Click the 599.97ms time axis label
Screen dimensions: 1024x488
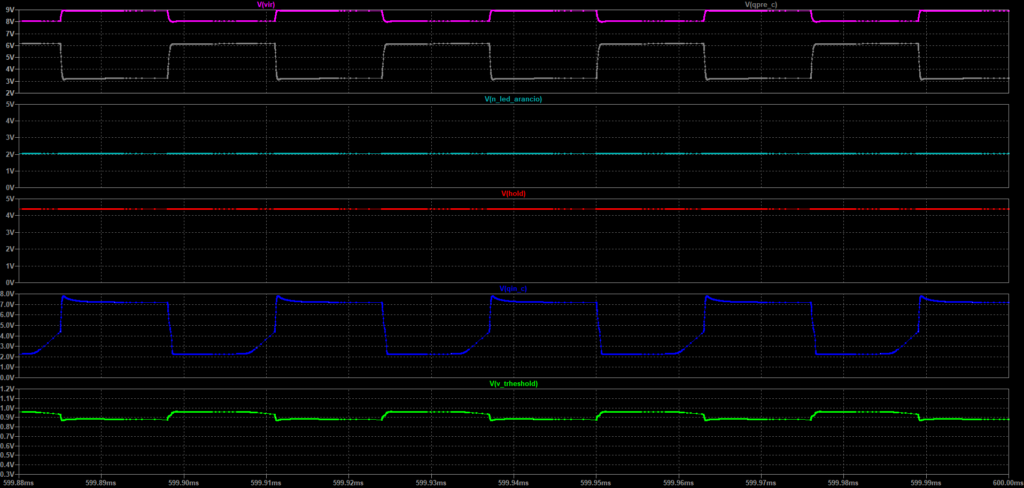click(x=761, y=482)
